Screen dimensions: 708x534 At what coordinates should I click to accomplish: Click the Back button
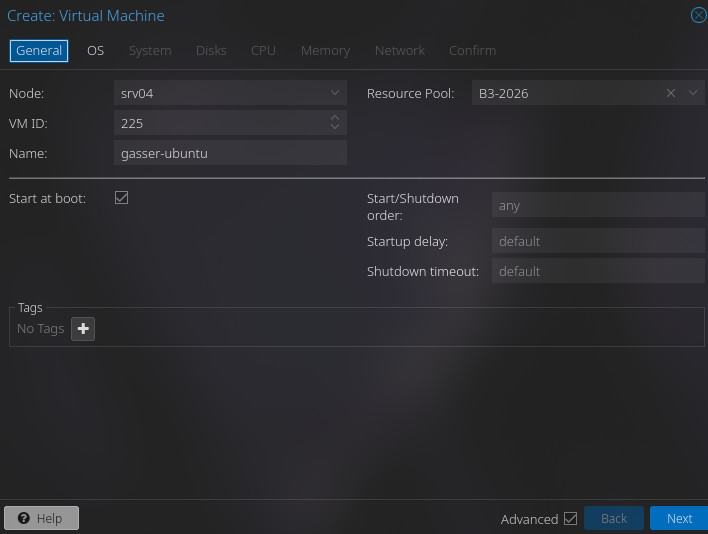click(614, 518)
